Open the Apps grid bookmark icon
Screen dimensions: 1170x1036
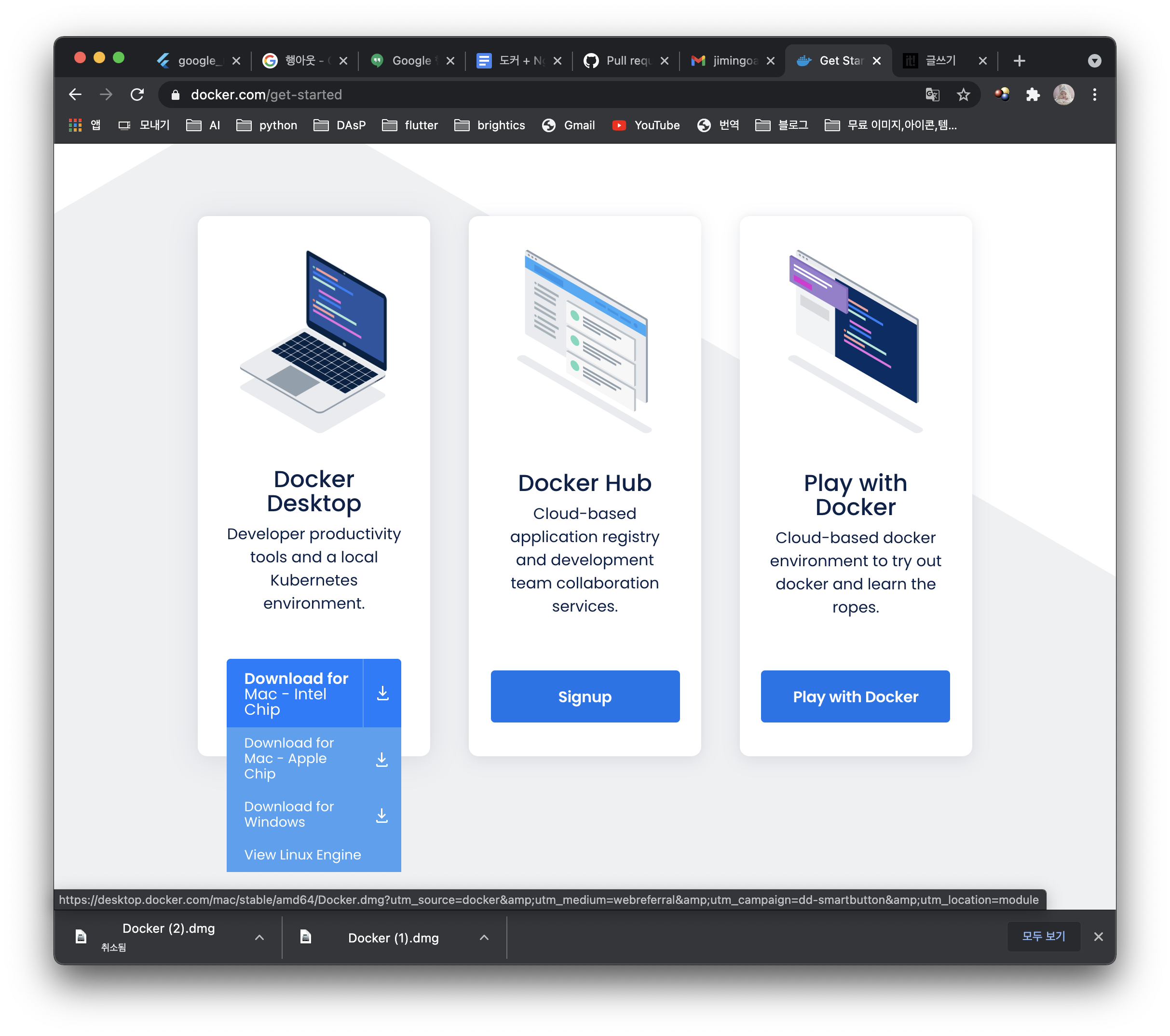75,125
